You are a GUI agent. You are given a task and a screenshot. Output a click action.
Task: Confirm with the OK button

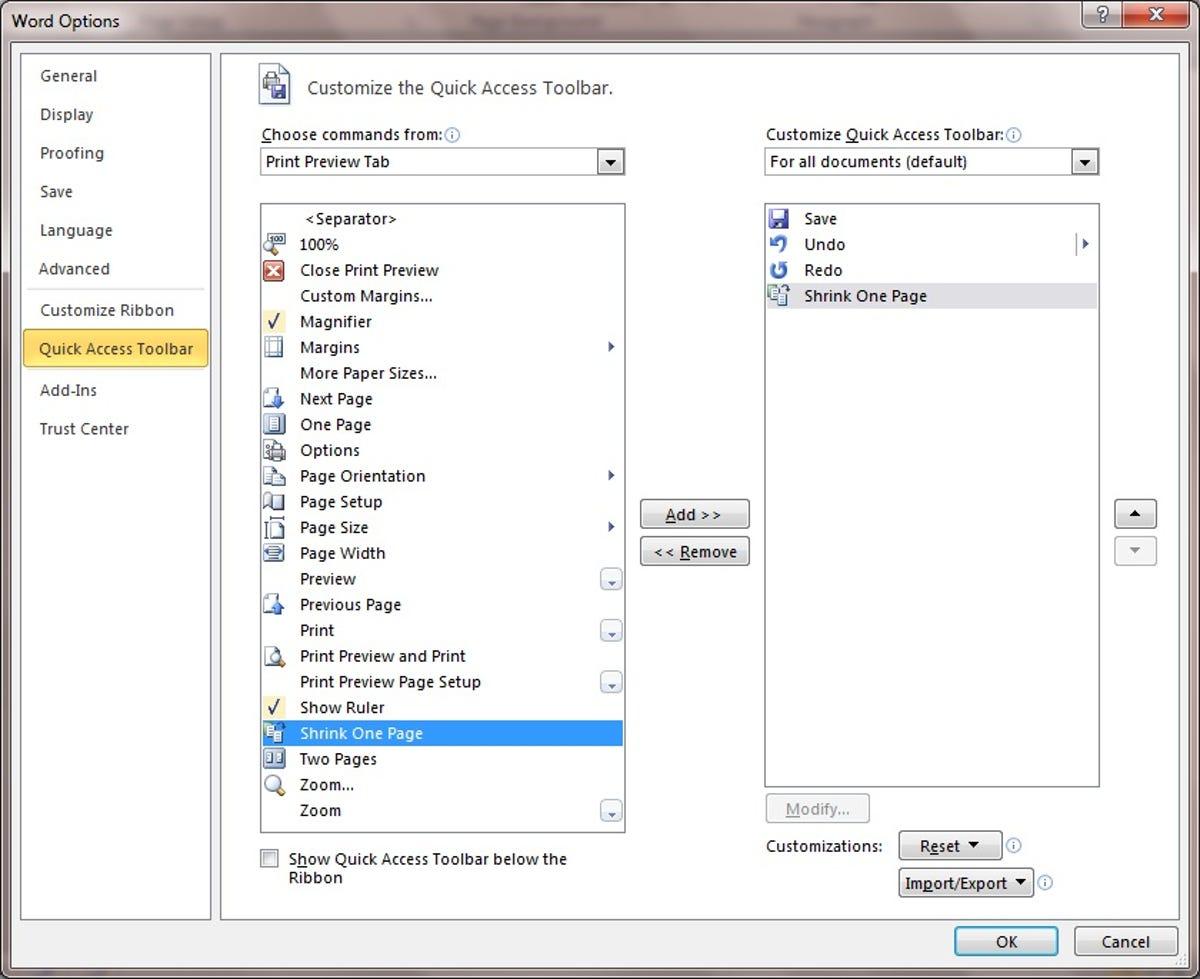tap(1006, 941)
